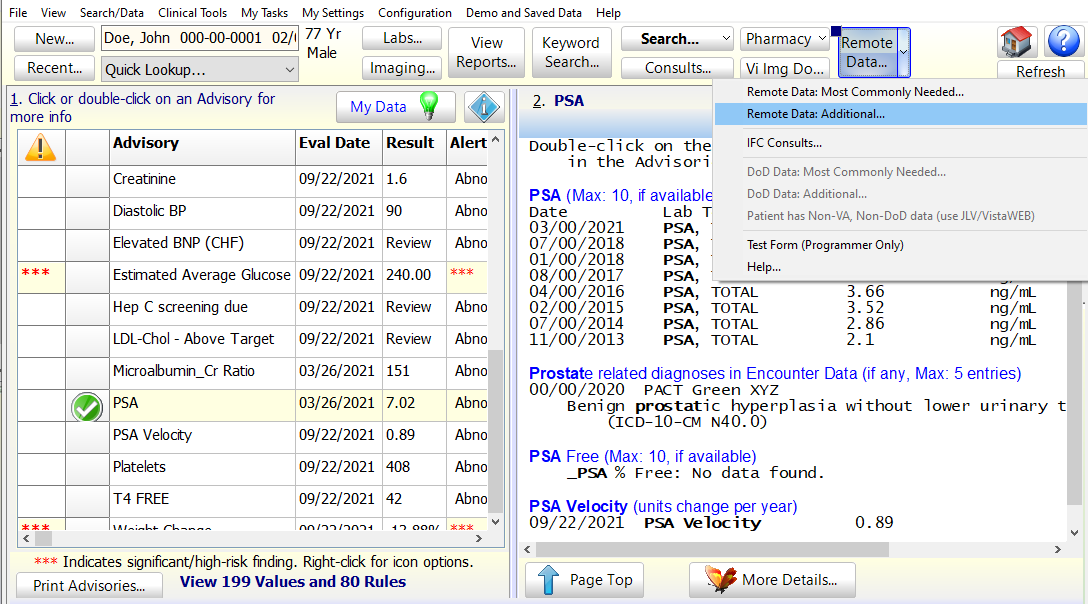
Task: Click the patient name field Doe, John
Action: tap(200, 38)
